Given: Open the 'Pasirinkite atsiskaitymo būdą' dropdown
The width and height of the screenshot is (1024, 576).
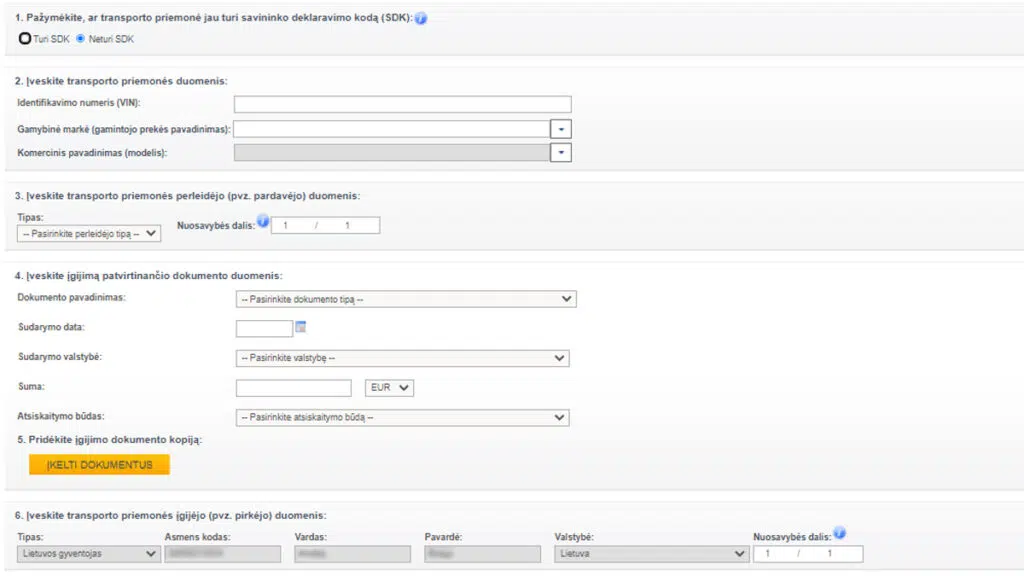Looking at the screenshot, I should (402, 417).
